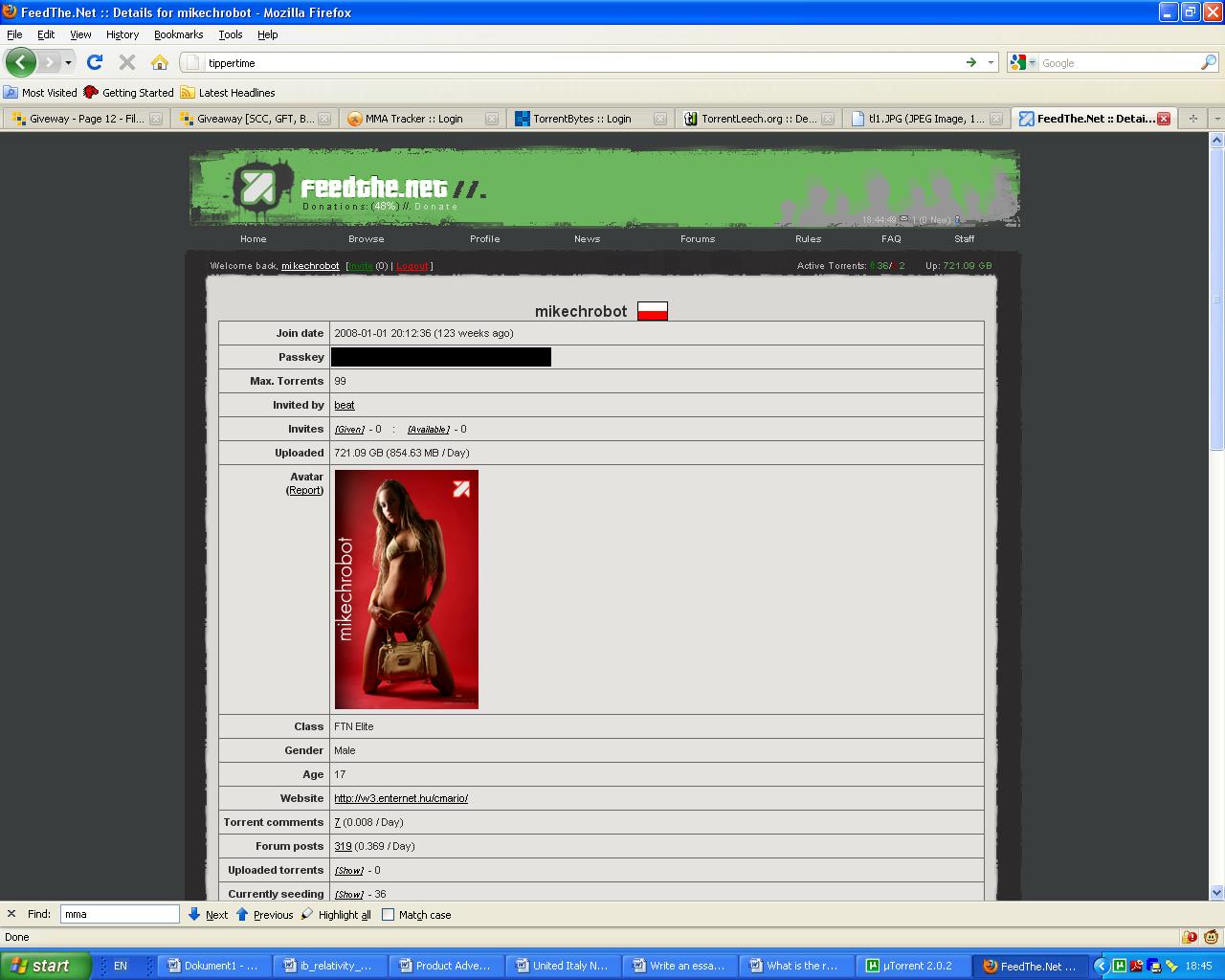This screenshot has width=1225, height=980.
Task: Click the Stop loading X icon
Action: [x=126, y=62]
